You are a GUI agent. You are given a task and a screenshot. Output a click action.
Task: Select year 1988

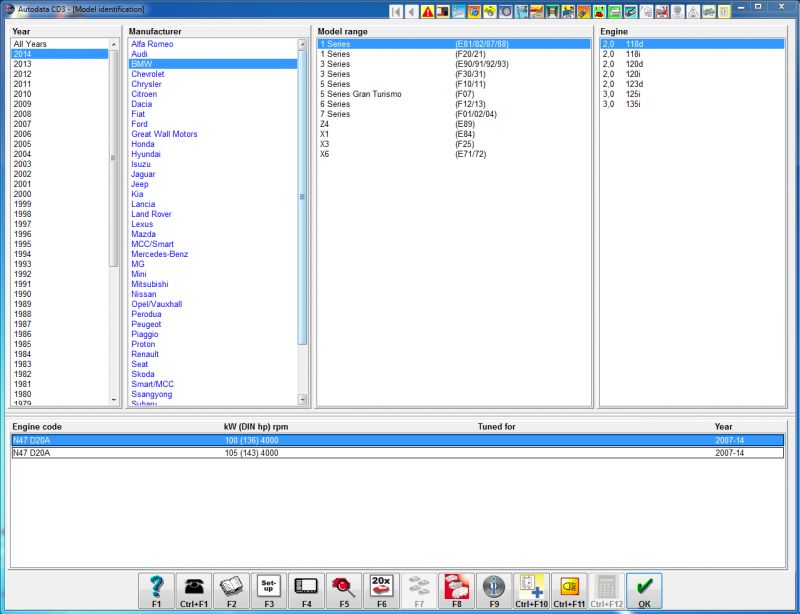[x=22, y=314]
